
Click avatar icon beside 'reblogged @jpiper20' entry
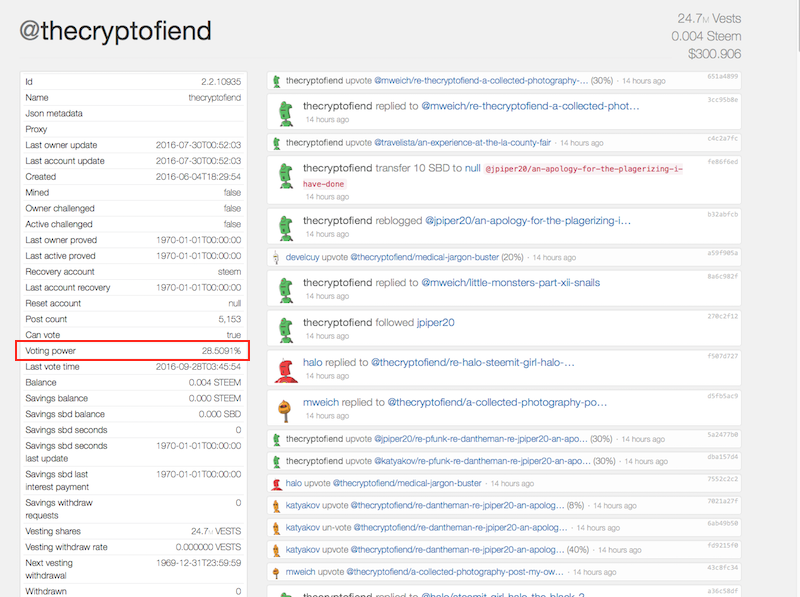pyautogui.click(x=286, y=228)
